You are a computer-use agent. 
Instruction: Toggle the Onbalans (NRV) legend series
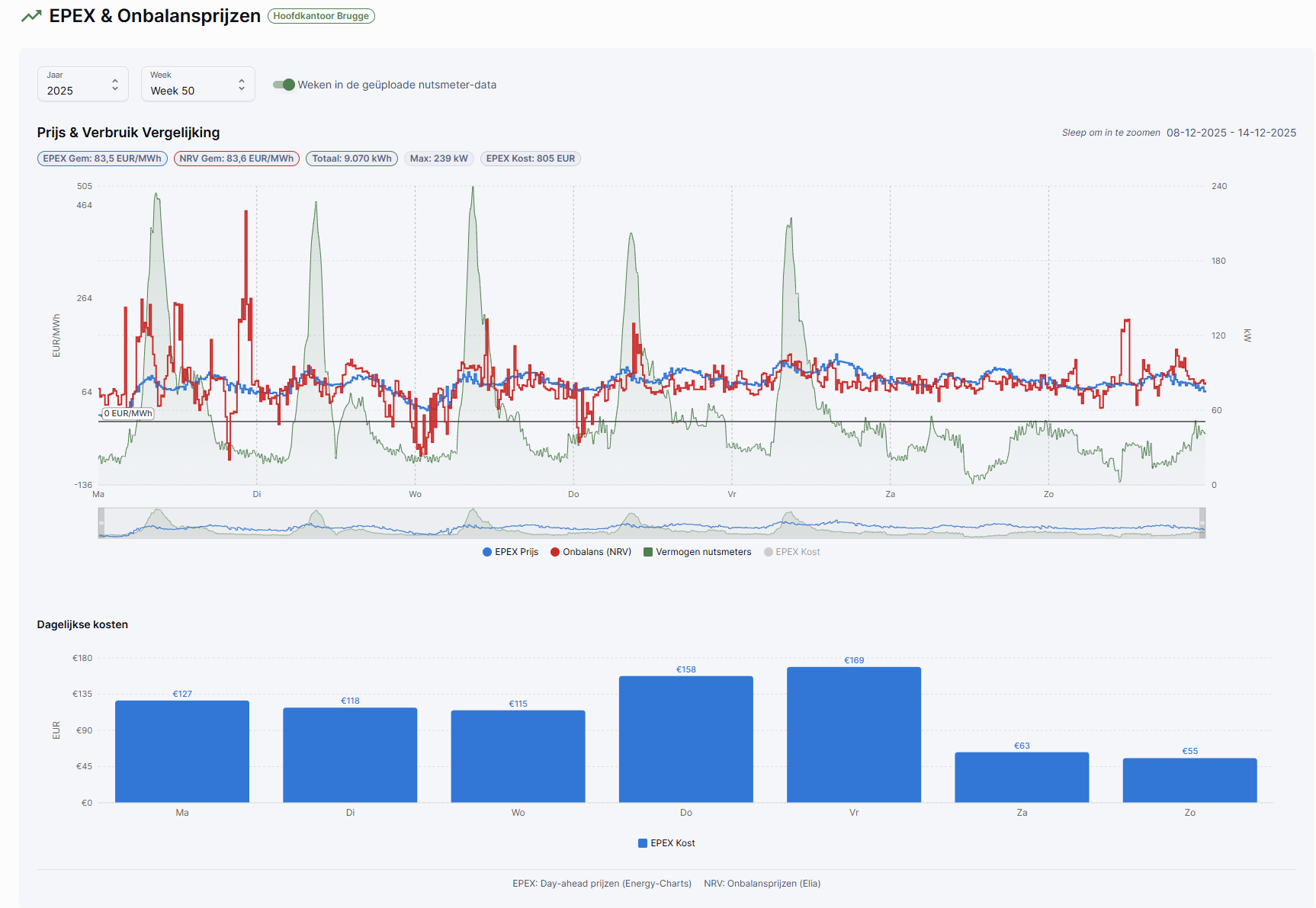click(591, 552)
